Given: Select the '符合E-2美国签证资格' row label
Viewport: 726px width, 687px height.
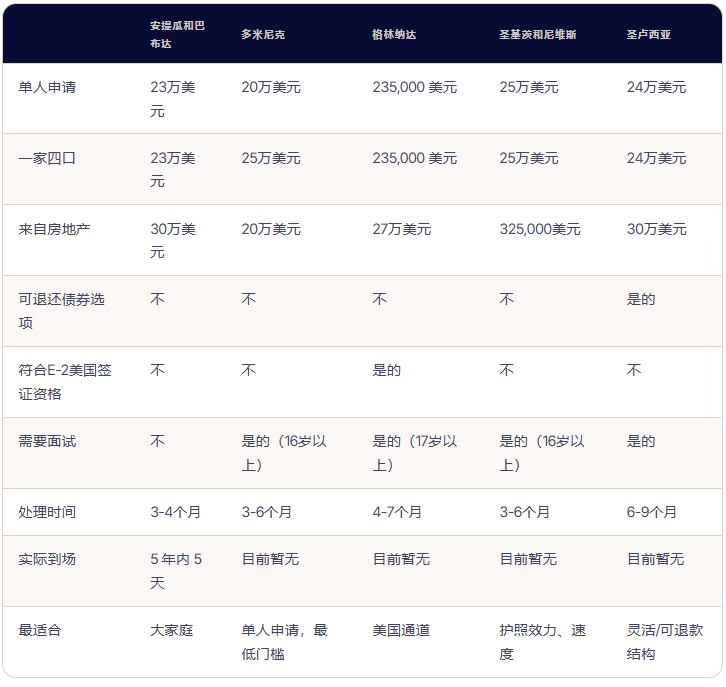Looking at the screenshot, I should coord(65,382).
